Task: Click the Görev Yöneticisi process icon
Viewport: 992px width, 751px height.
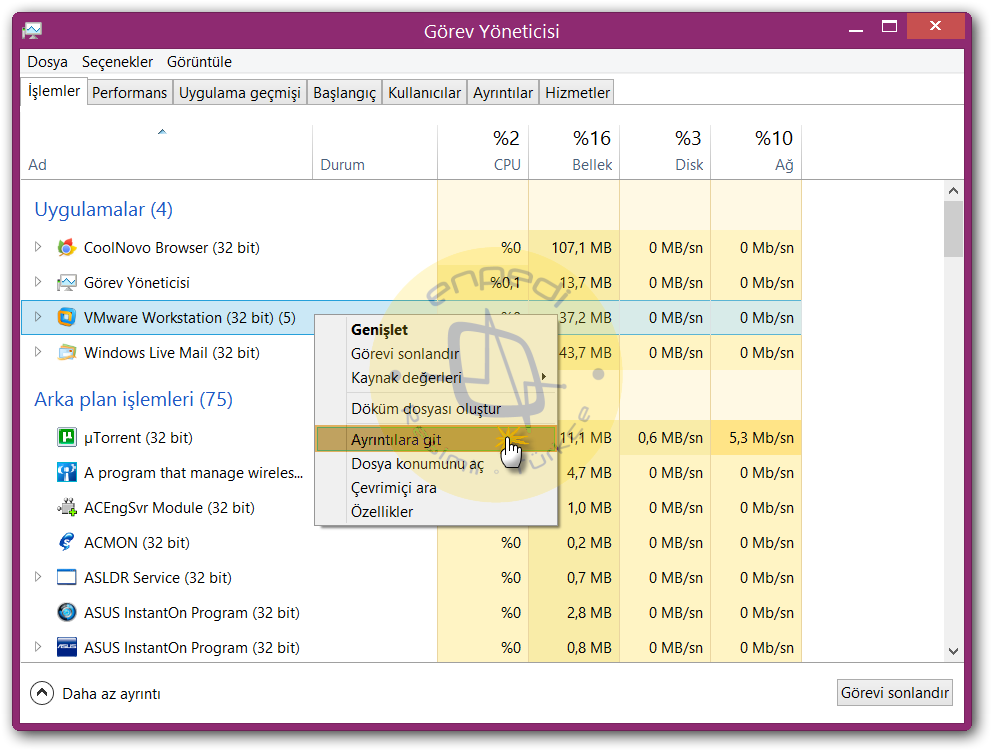Action: point(66,283)
